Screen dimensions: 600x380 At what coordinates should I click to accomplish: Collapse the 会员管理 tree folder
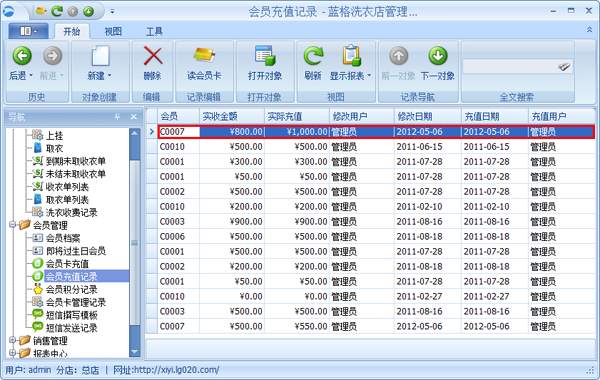click(x=12, y=225)
